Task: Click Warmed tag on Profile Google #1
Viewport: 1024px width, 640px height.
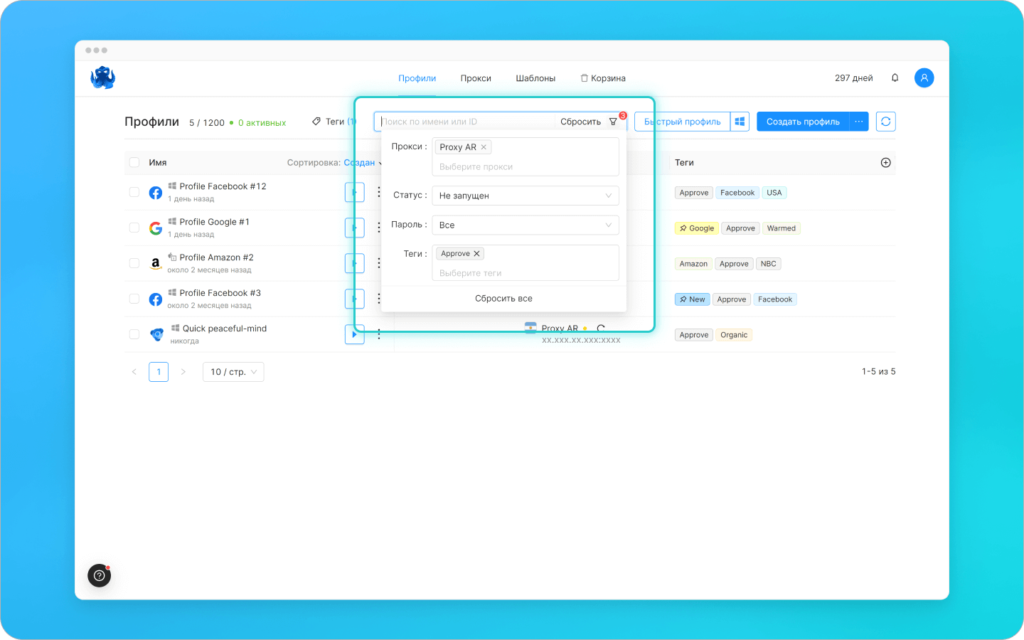Action: point(781,228)
